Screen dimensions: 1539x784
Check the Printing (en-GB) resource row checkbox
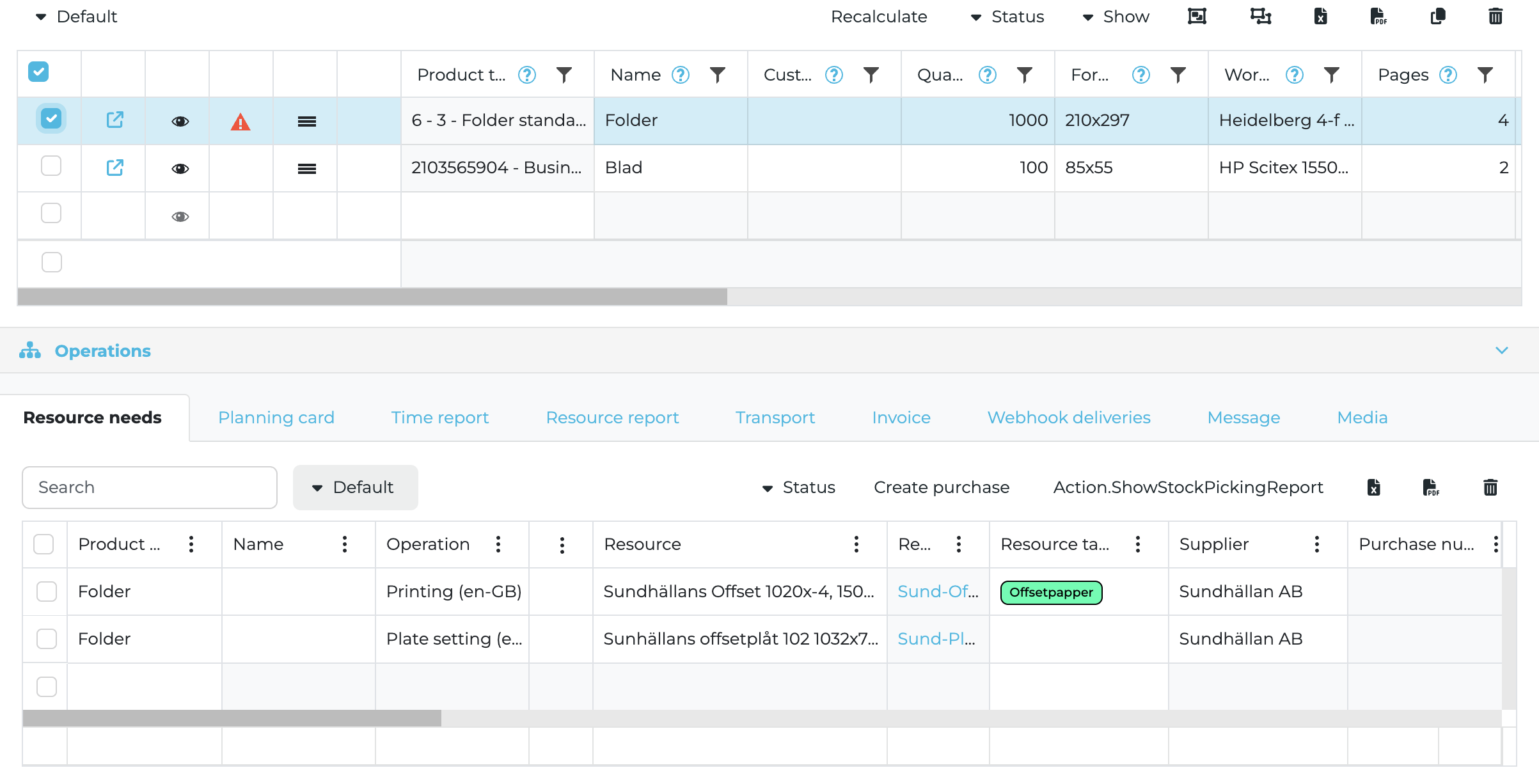(47, 592)
